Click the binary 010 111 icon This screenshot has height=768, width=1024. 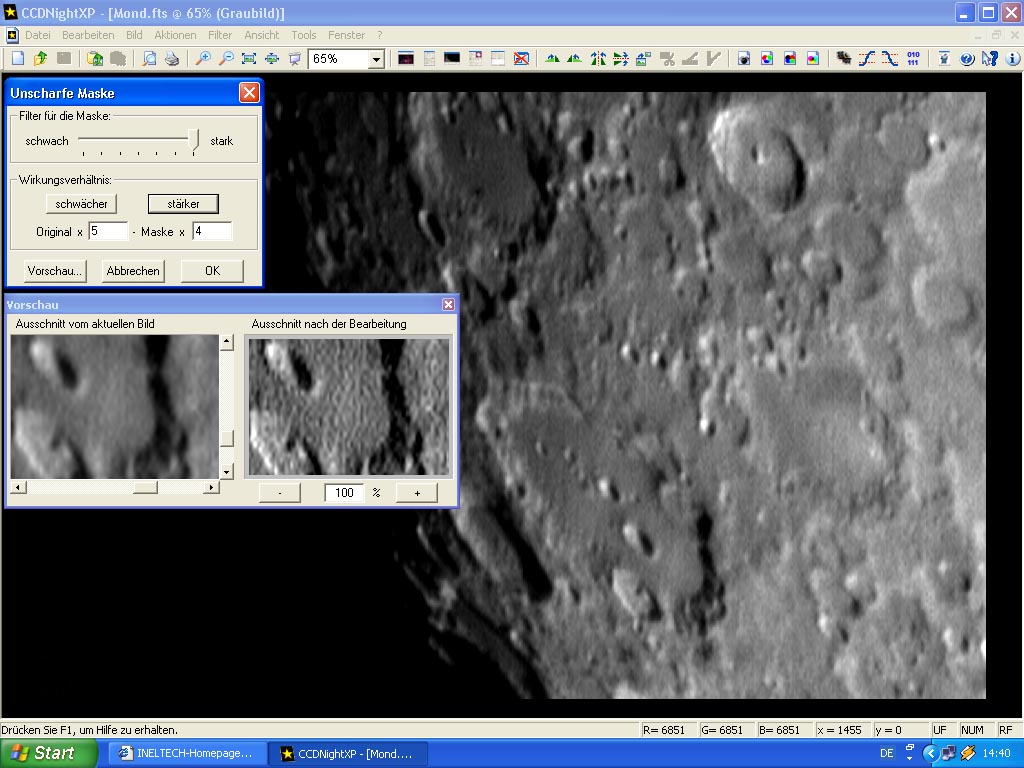(x=913, y=59)
